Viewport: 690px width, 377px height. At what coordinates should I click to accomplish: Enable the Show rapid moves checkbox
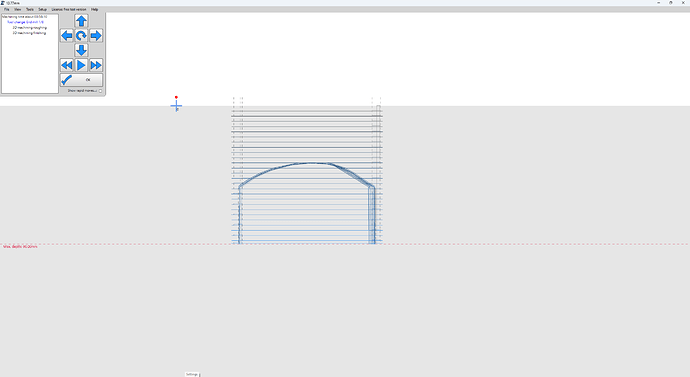(100, 91)
